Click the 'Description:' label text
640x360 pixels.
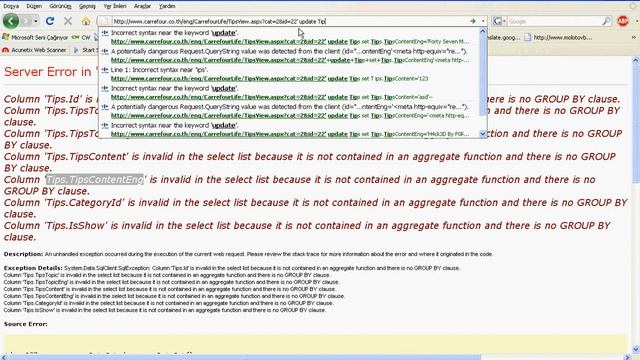click(23, 254)
